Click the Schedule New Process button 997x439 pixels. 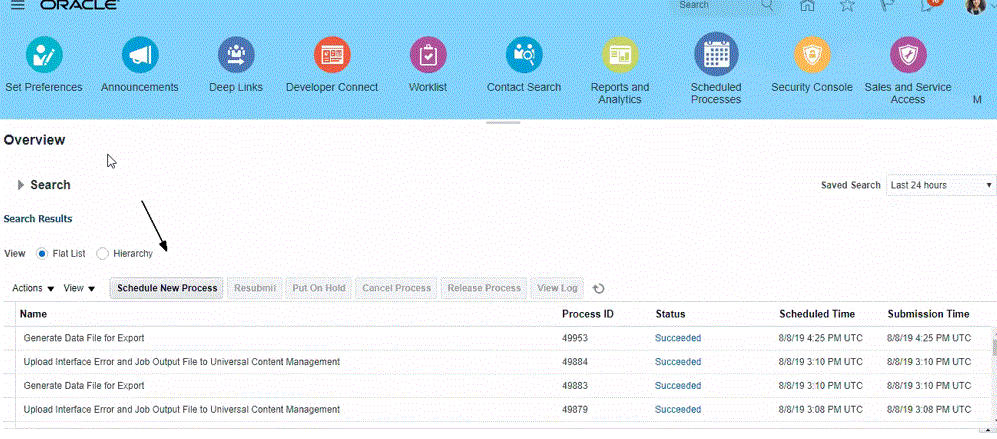(x=167, y=288)
